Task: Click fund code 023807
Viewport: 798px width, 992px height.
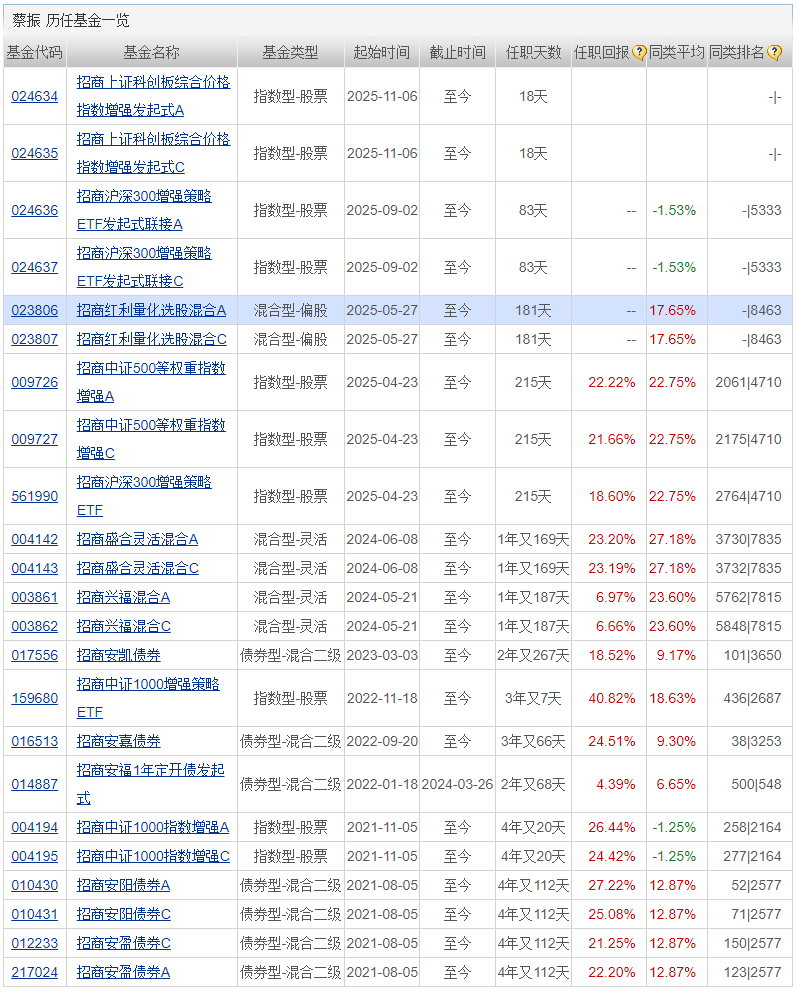Action: pos(34,339)
